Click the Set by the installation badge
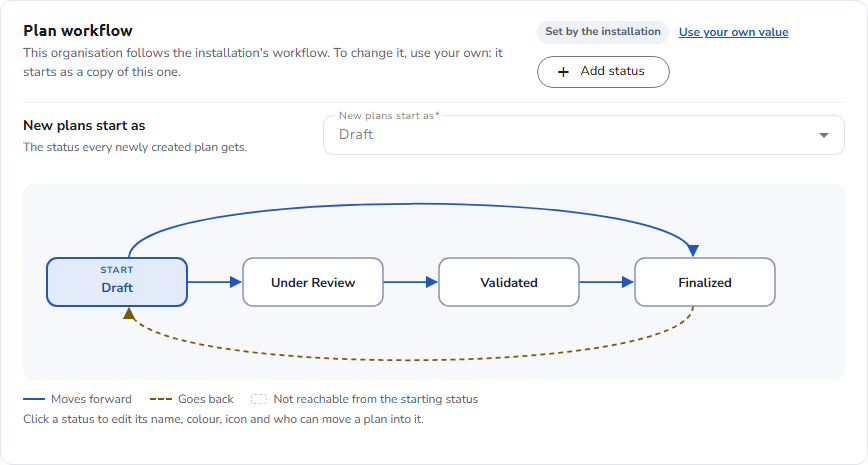This screenshot has height=465, width=868. pyautogui.click(x=603, y=32)
